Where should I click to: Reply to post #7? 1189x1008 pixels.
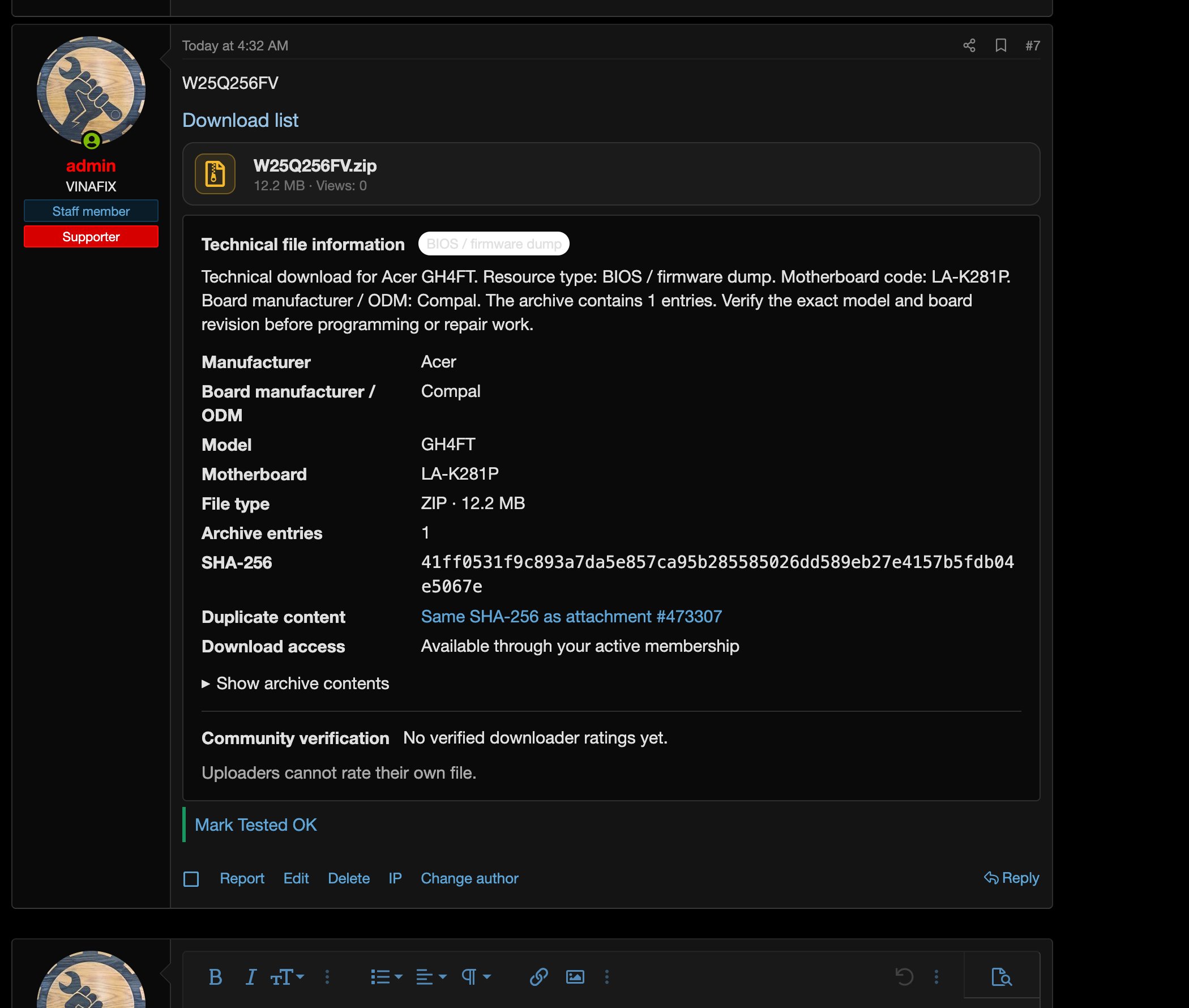(x=1011, y=878)
